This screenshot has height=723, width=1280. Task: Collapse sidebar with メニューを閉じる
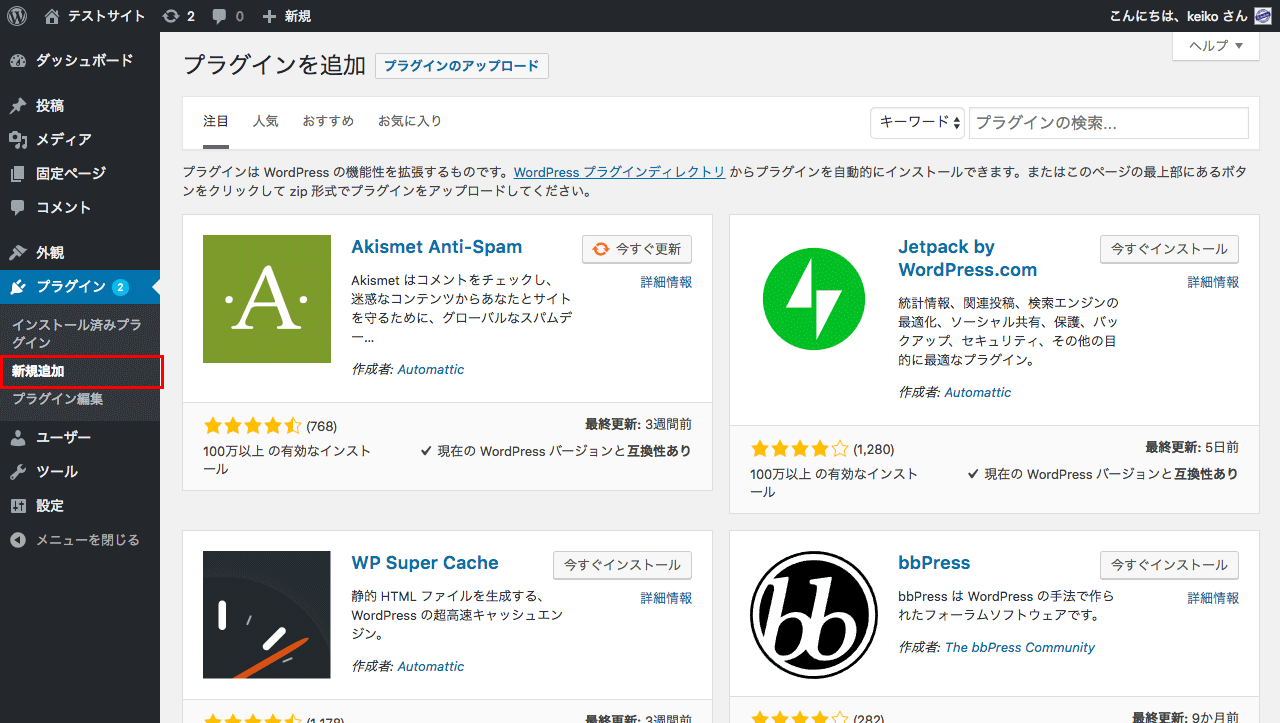[80, 539]
